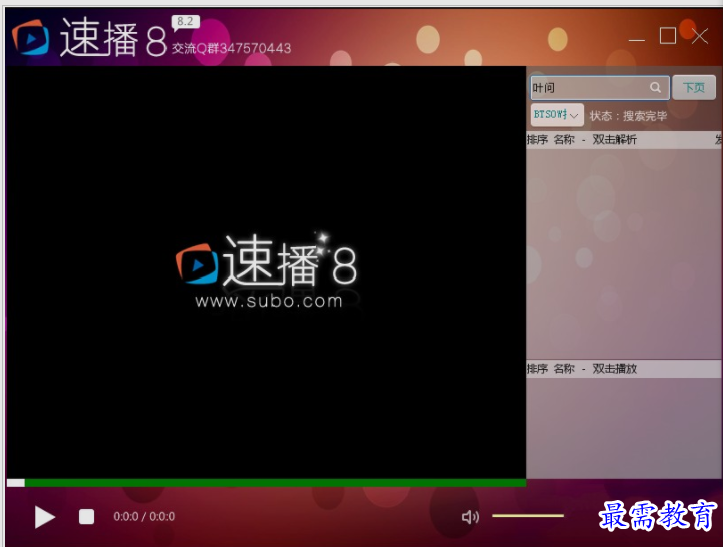Open the BTSOW source dropdown

[x=557, y=114]
